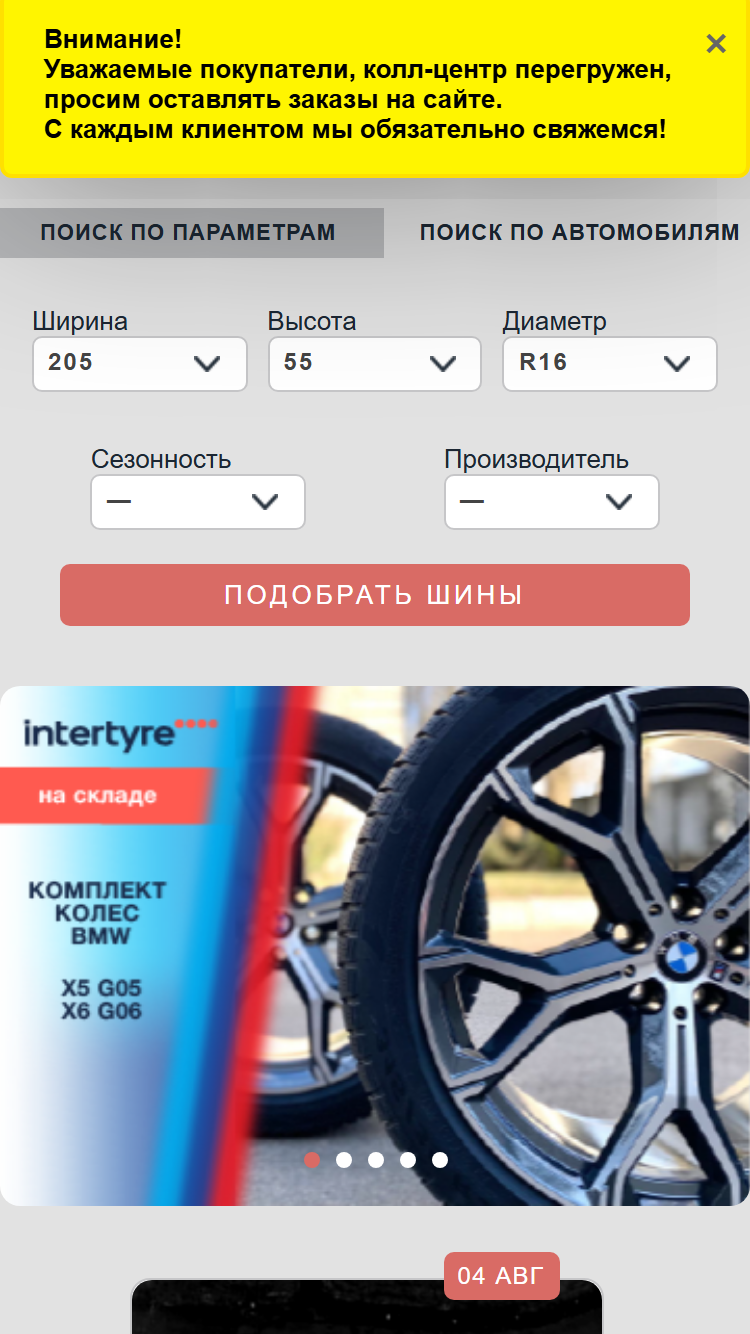Select the first red carousel dot

tap(312, 1160)
